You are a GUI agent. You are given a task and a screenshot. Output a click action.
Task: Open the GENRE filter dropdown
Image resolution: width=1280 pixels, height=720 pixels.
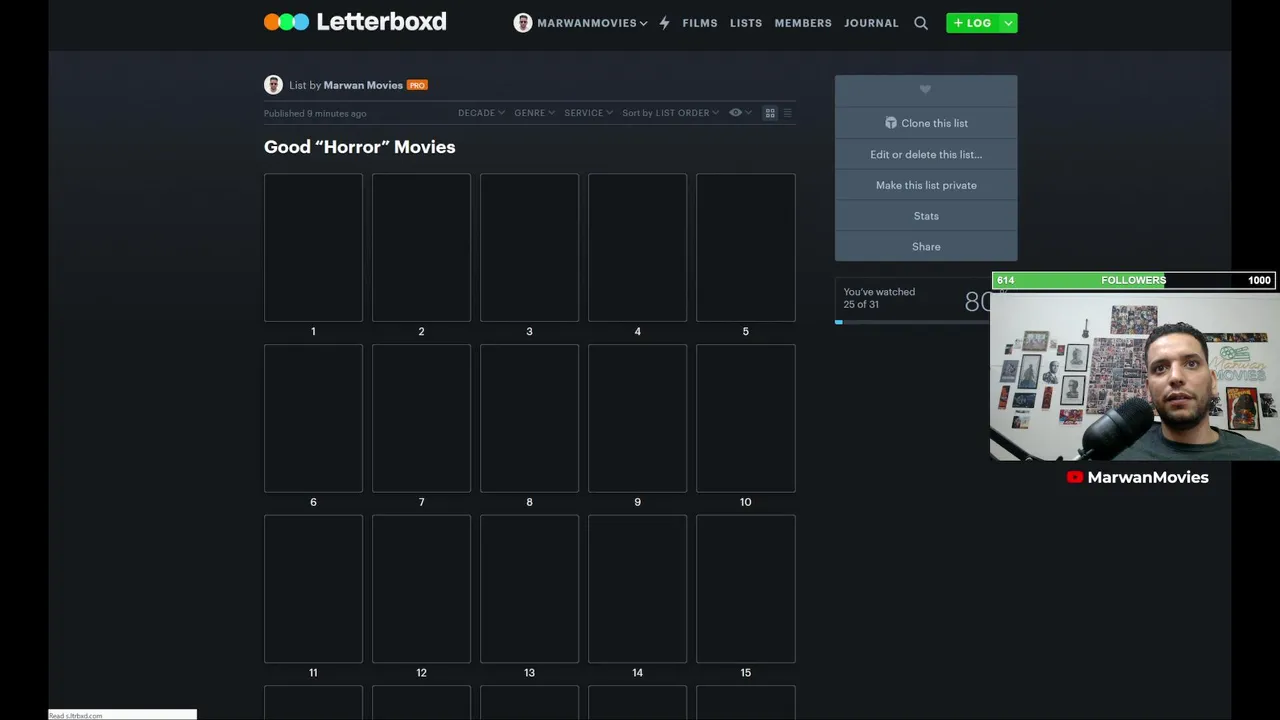534,113
